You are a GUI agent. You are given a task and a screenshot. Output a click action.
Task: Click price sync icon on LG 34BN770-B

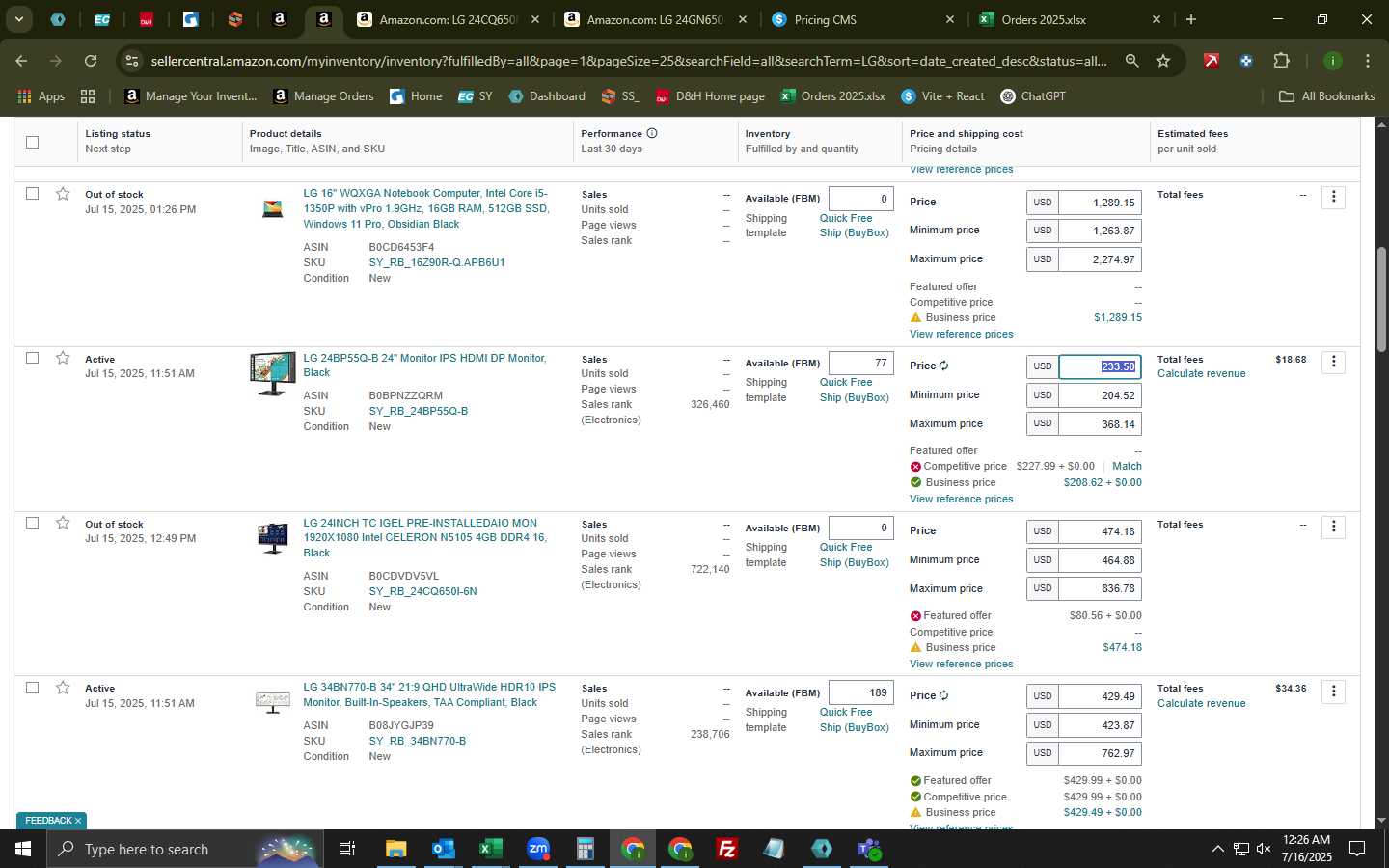pyautogui.click(x=943, y=695)
